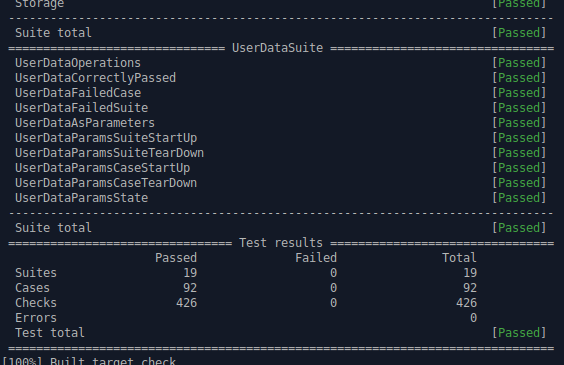Select the UserDataParamsSuiteStartUp test name
This screenshot has height=365, width=564.
[106, 138]
